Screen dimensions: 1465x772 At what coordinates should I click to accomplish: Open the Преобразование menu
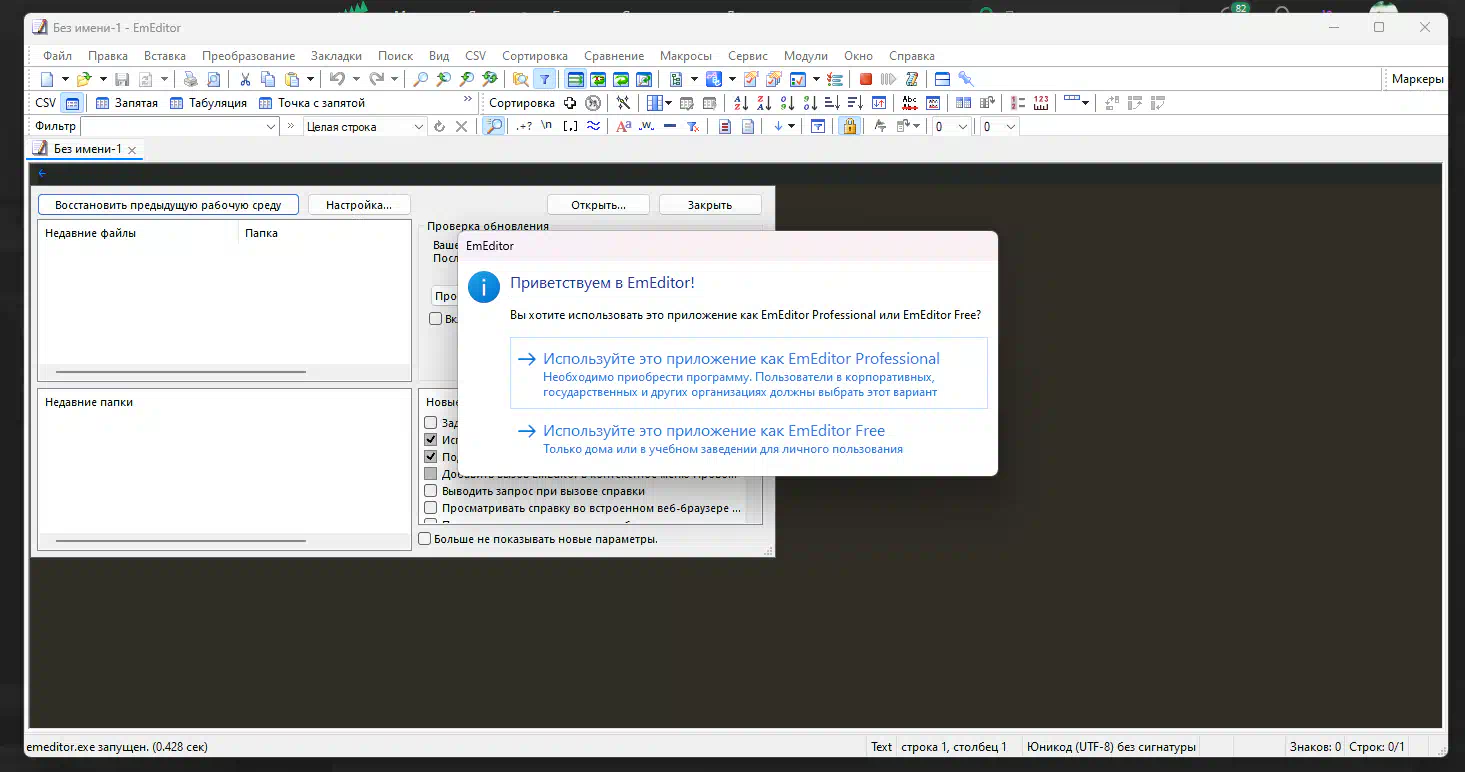(248, 56)
